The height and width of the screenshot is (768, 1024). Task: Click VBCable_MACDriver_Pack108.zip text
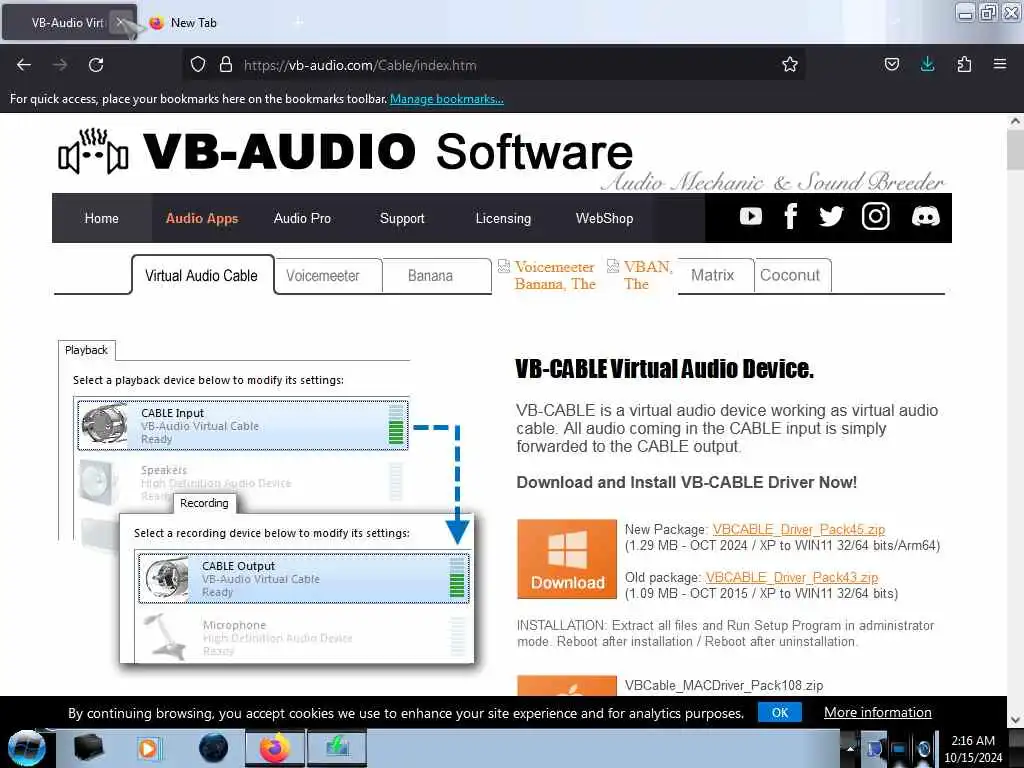pos(724,685)
